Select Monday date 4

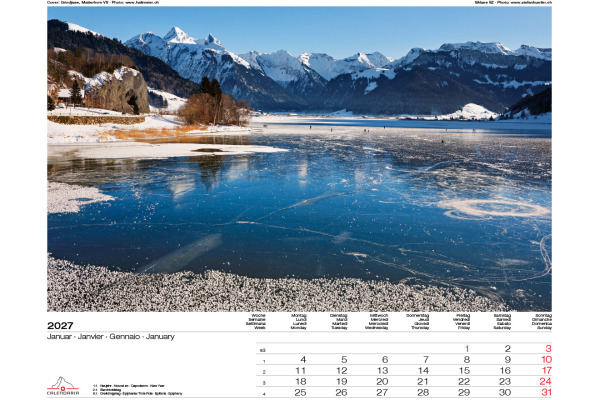pyautogui.click(x=303, y=360)
